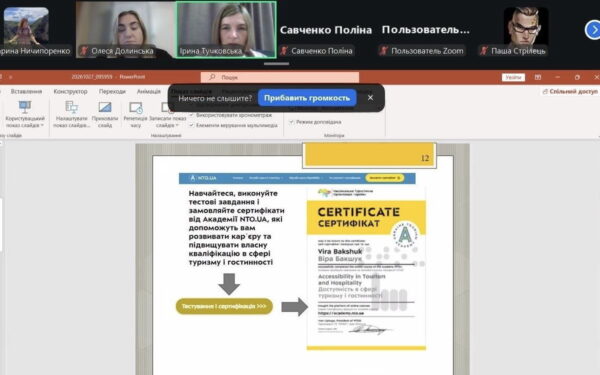The image size is (600, 375).
Task: Toggle Режим доповідача checkbox
Action: click(x=292, y=122)
